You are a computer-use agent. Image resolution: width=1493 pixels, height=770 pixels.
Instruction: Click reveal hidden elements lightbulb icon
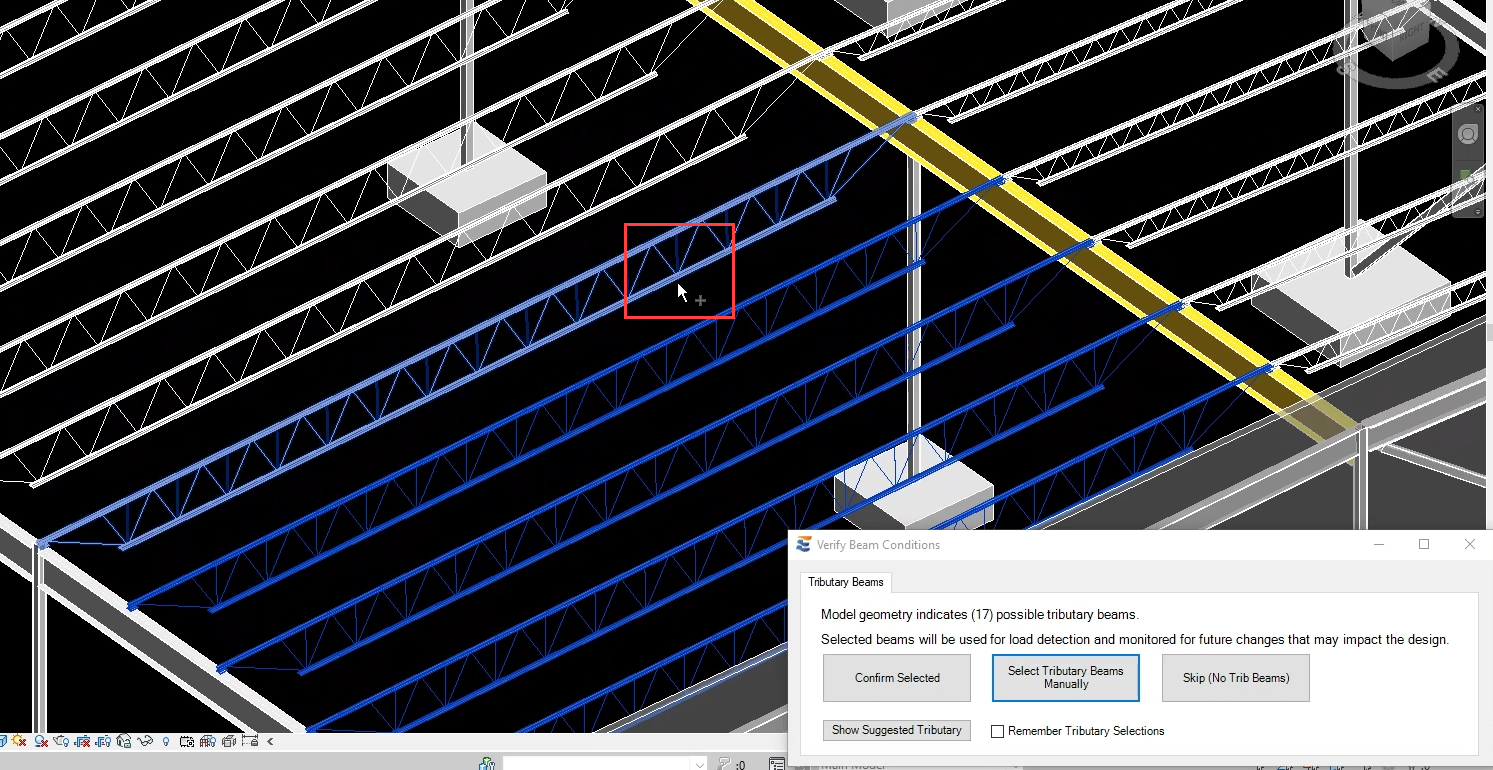(166, 742)
